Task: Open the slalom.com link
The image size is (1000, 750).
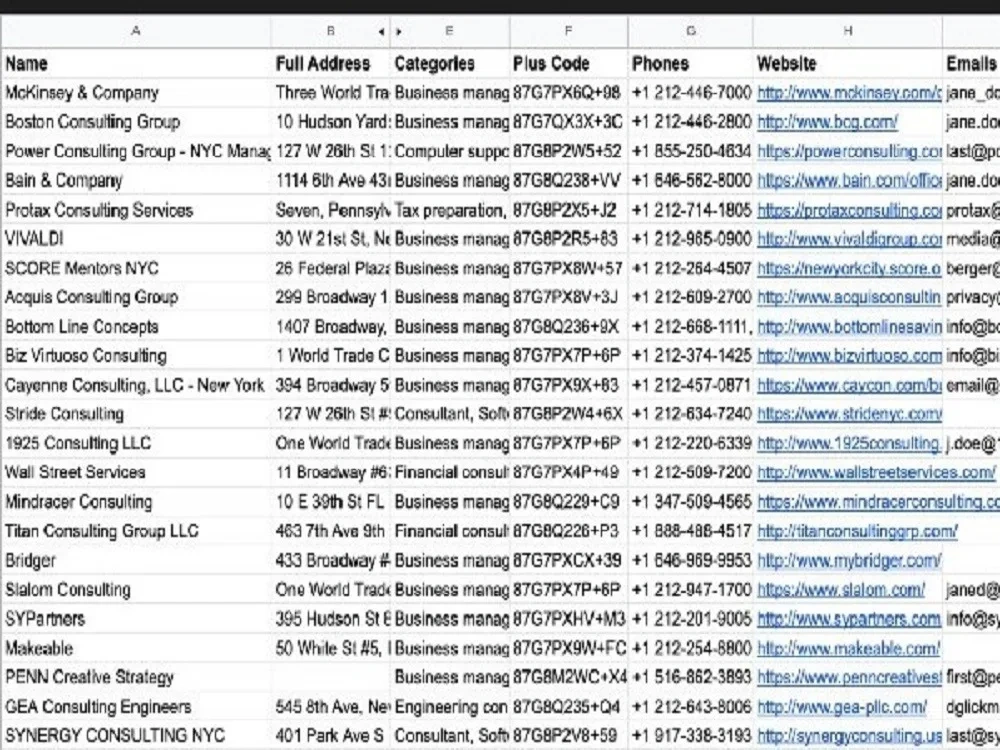Action: point(841,590)
